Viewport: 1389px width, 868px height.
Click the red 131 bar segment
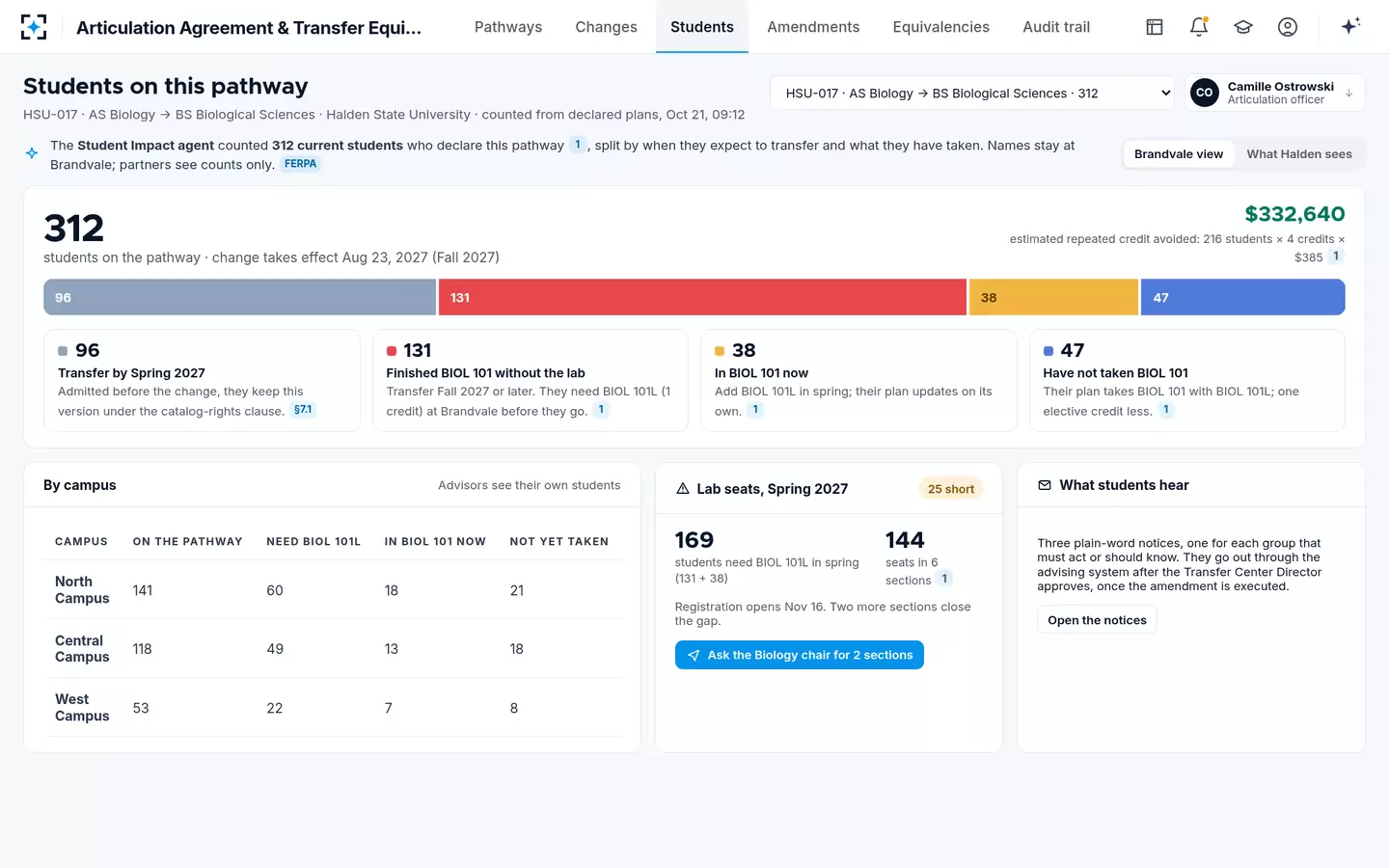point(702,297)
